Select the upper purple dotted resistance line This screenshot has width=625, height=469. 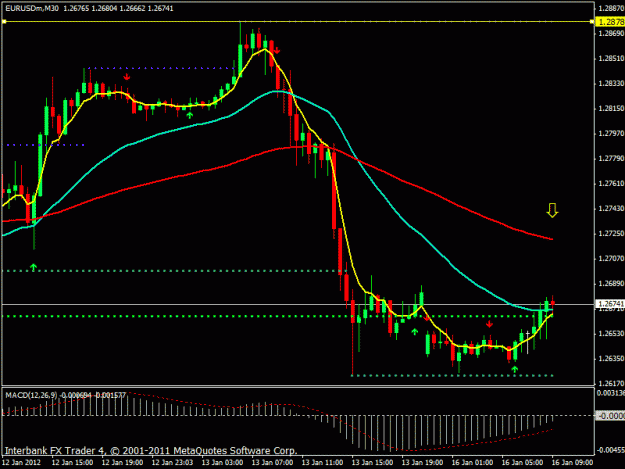tap(161, 68)
